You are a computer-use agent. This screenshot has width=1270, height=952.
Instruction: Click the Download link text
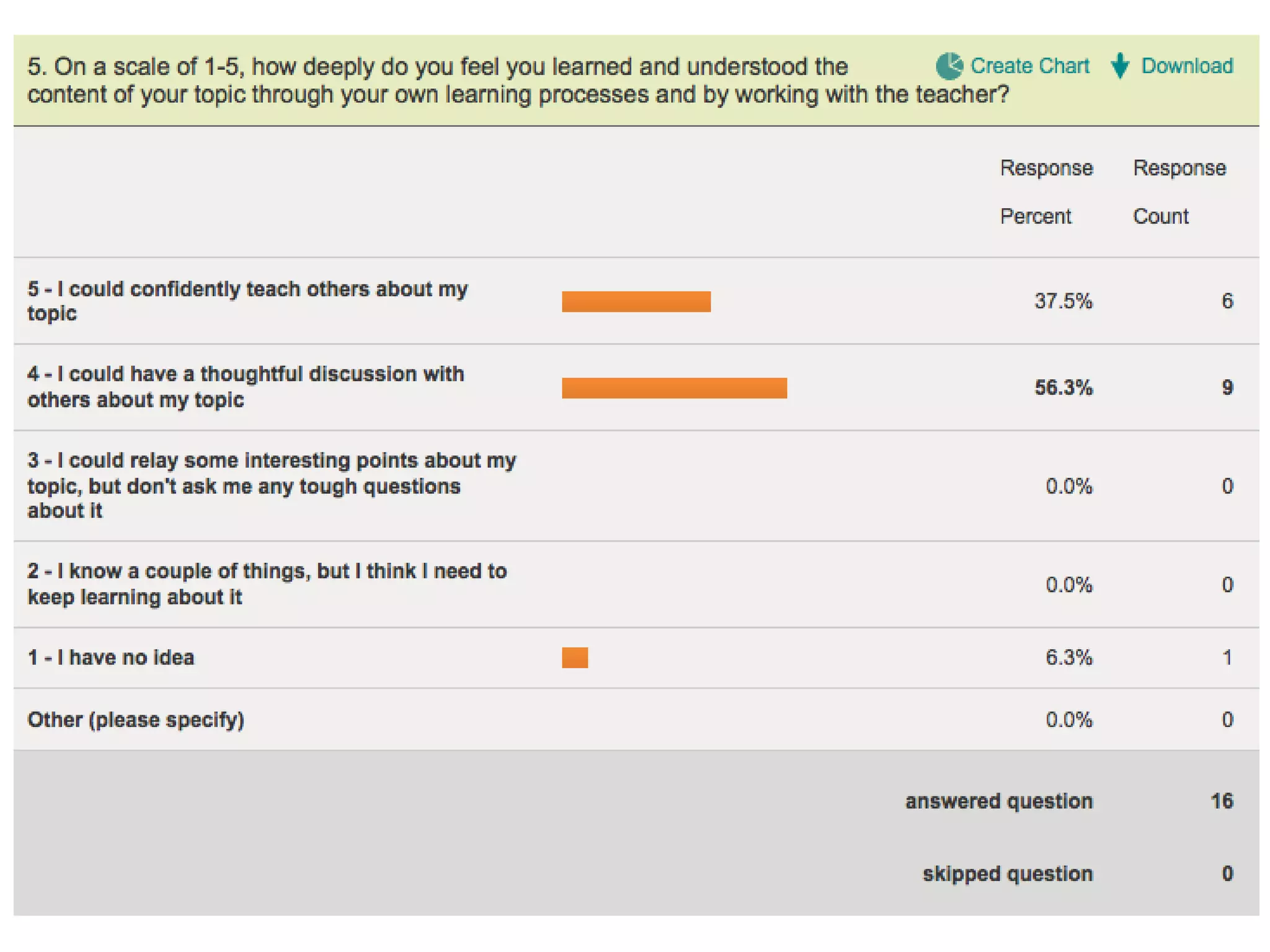[1186, 66]
